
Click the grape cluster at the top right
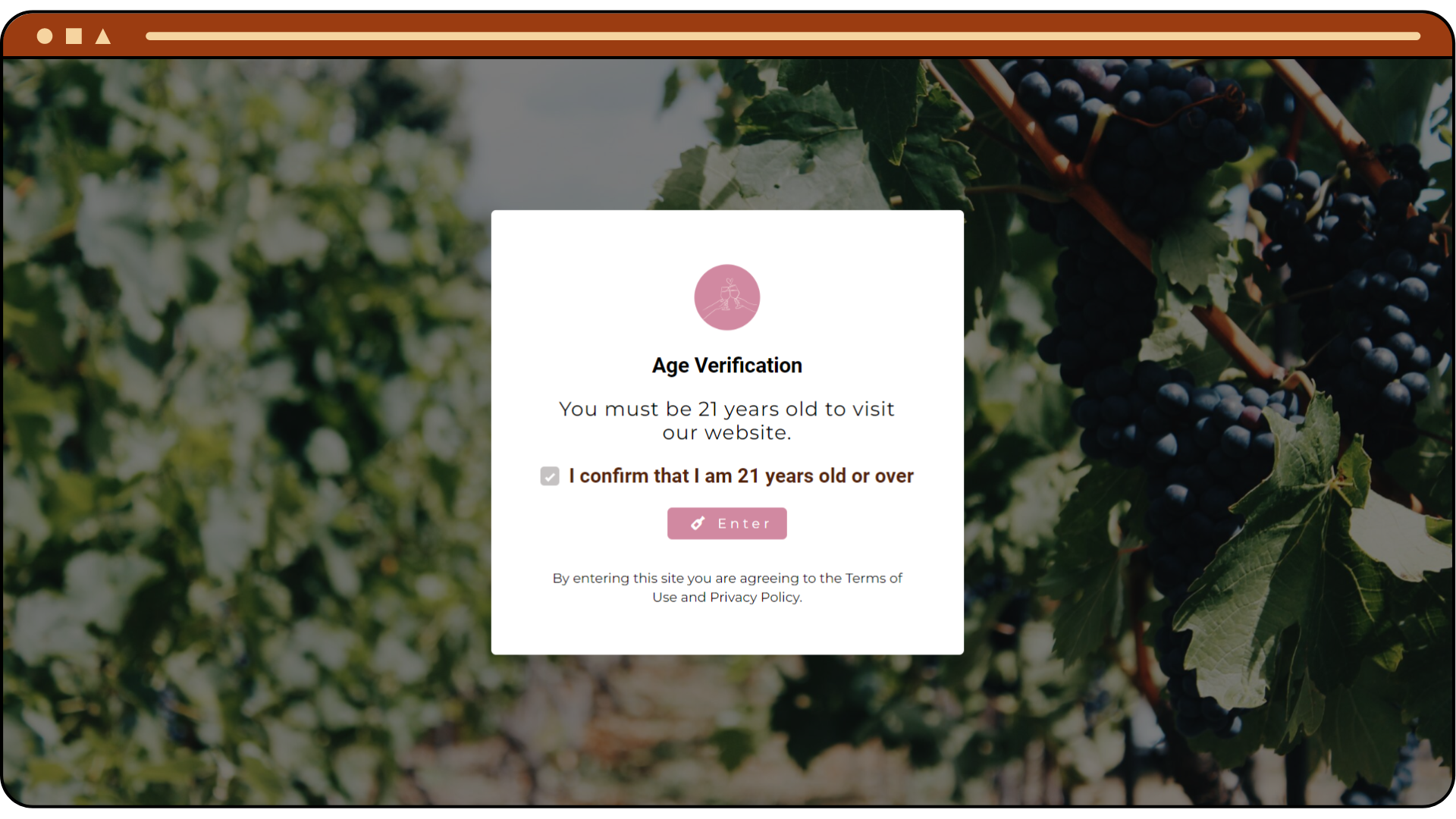[1122, 121]
